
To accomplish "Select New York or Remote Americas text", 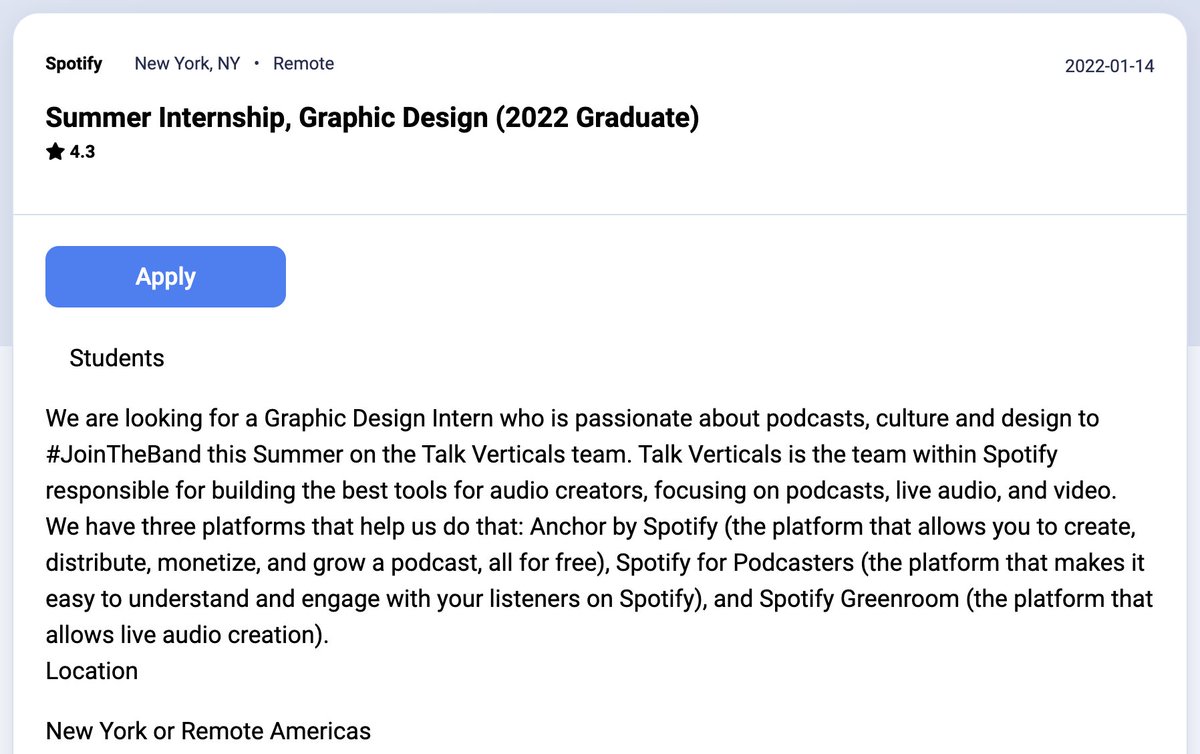I will click(x=208, y=730).
